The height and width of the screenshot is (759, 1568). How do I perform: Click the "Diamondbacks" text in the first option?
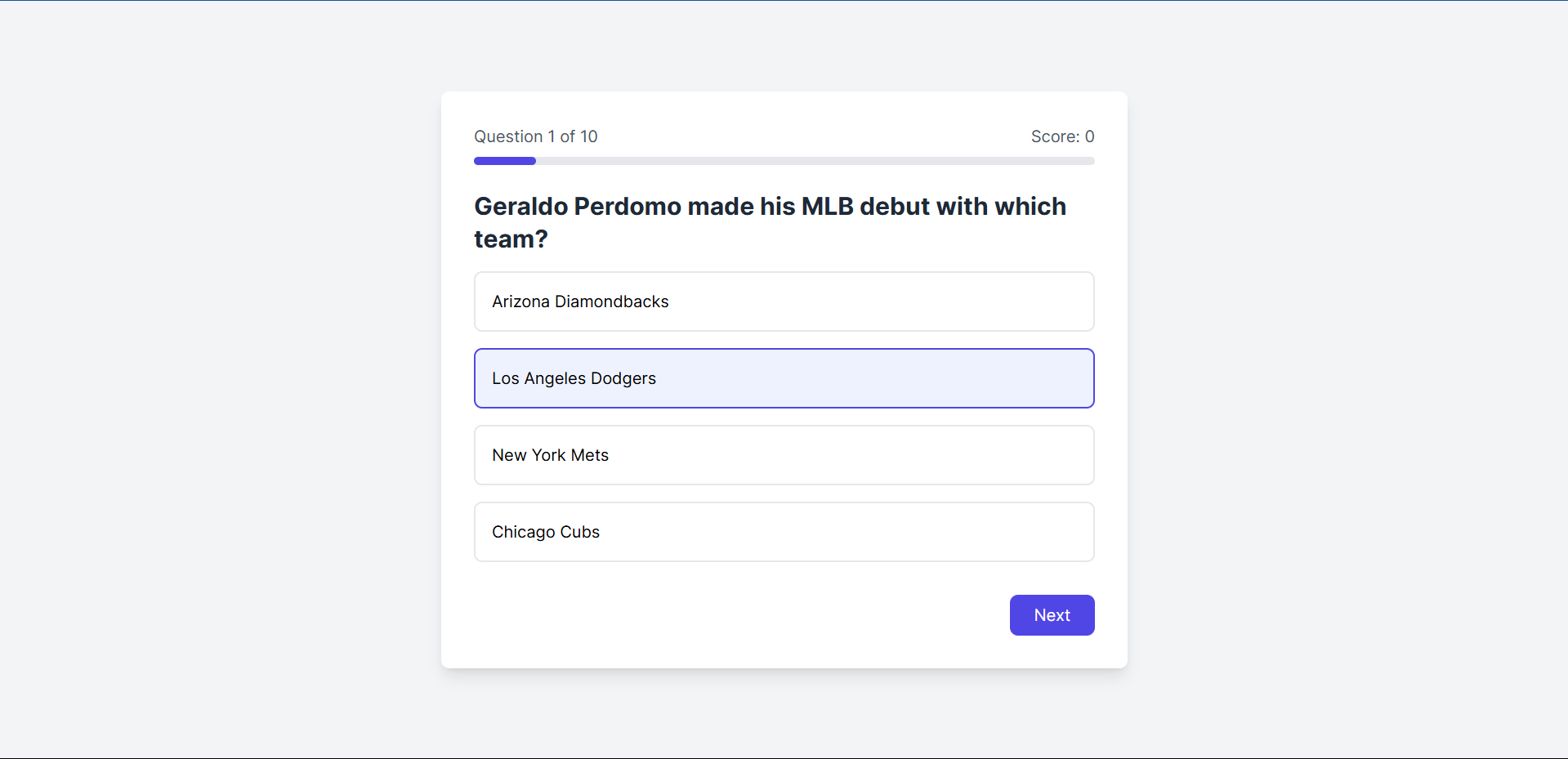[611, 301]
